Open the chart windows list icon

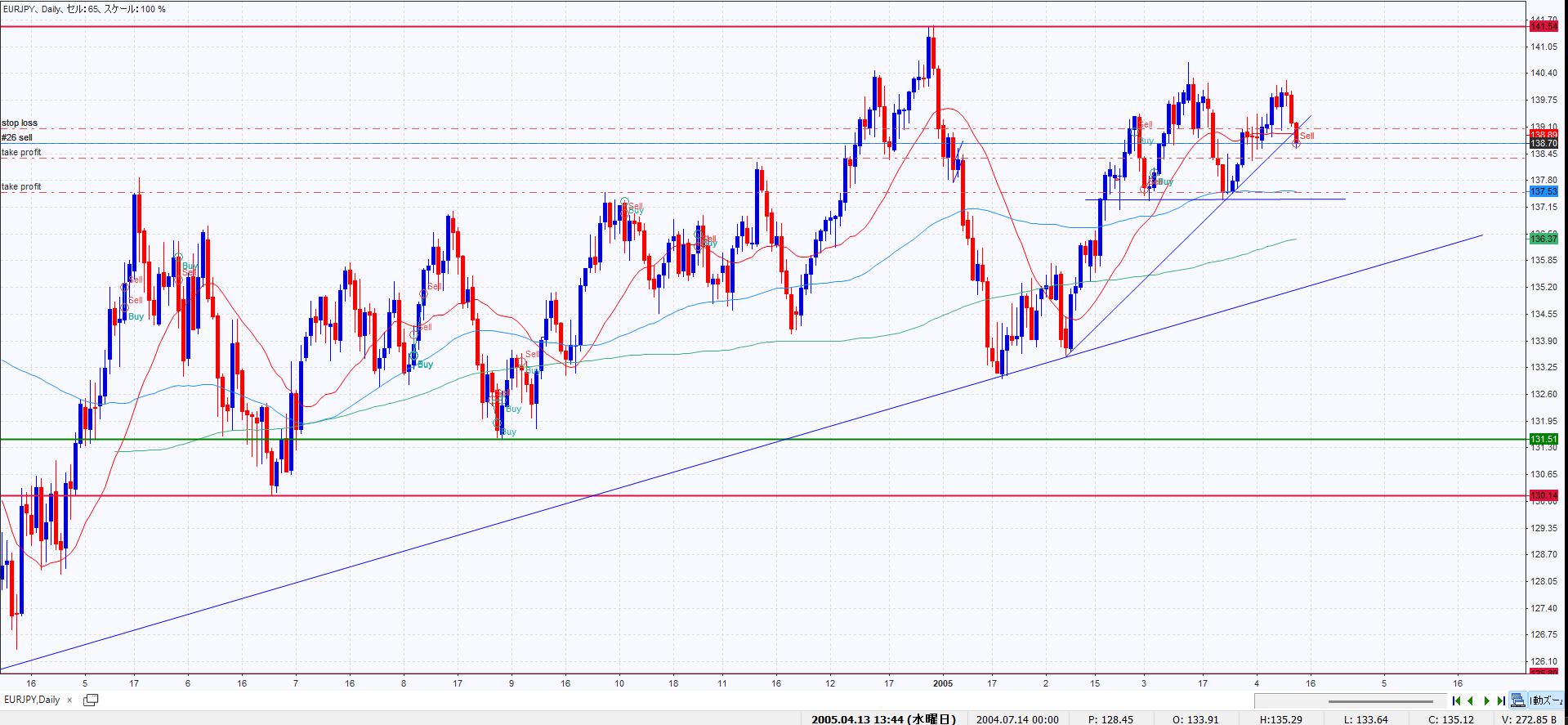tap(91, 700)
